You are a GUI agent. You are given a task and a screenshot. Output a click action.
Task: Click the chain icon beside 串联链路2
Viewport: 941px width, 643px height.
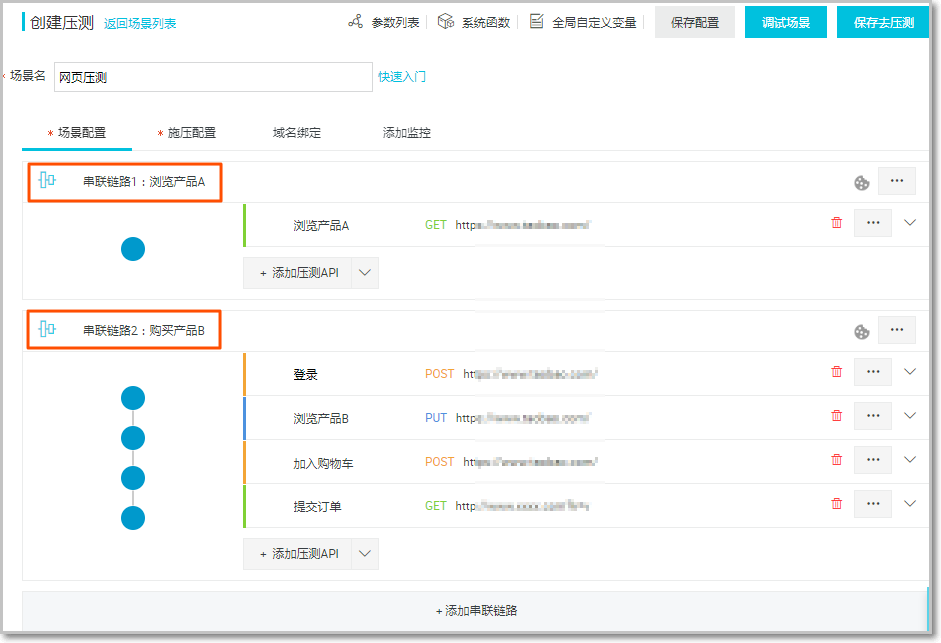[x=47, y=328]
